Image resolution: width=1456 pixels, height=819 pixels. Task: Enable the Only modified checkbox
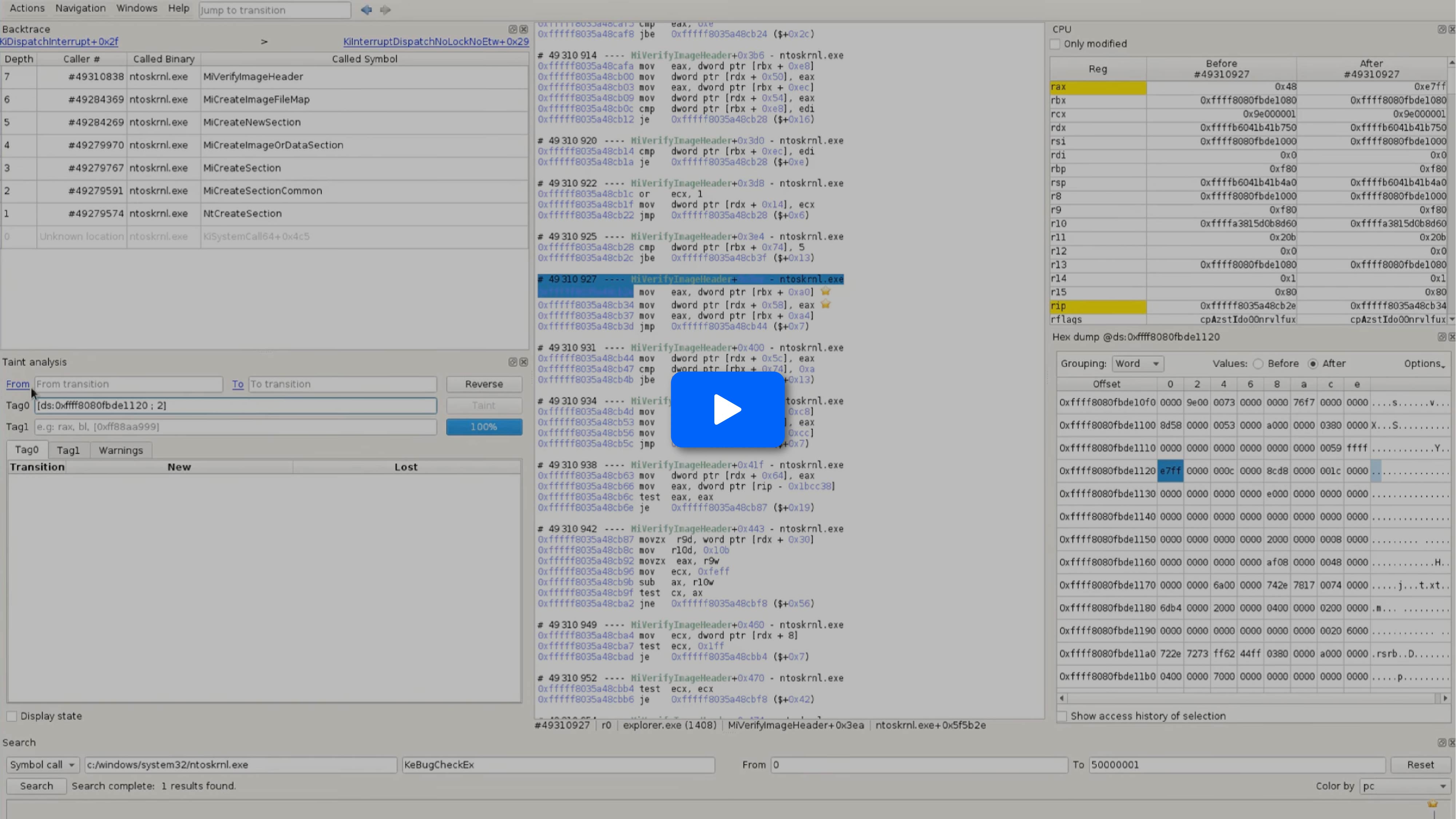(1055, 44)
